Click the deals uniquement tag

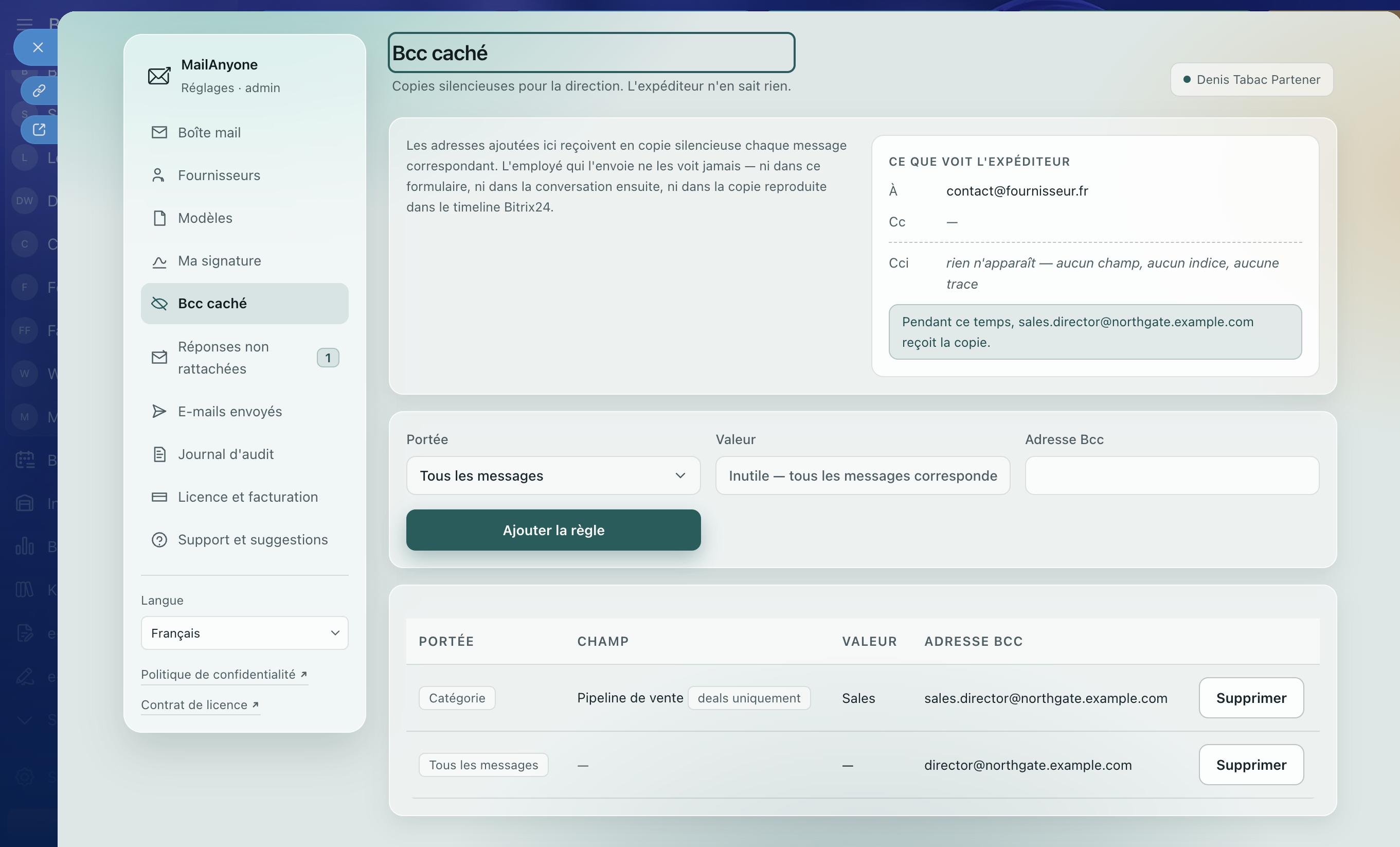(749, 698)
